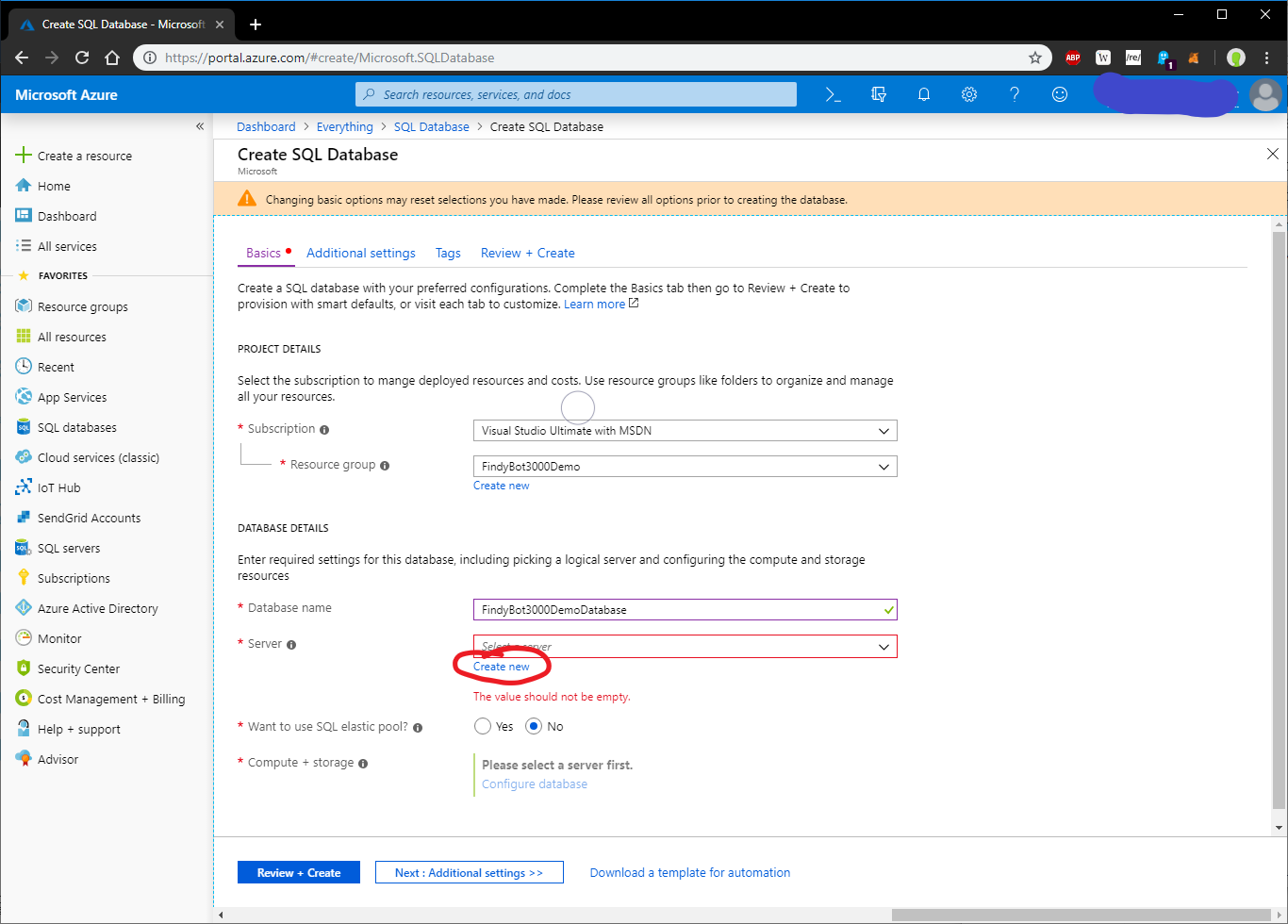Click Next : Additional settings button
Image resolution: width=1288 pixels, height=924 pixels.
470,872
